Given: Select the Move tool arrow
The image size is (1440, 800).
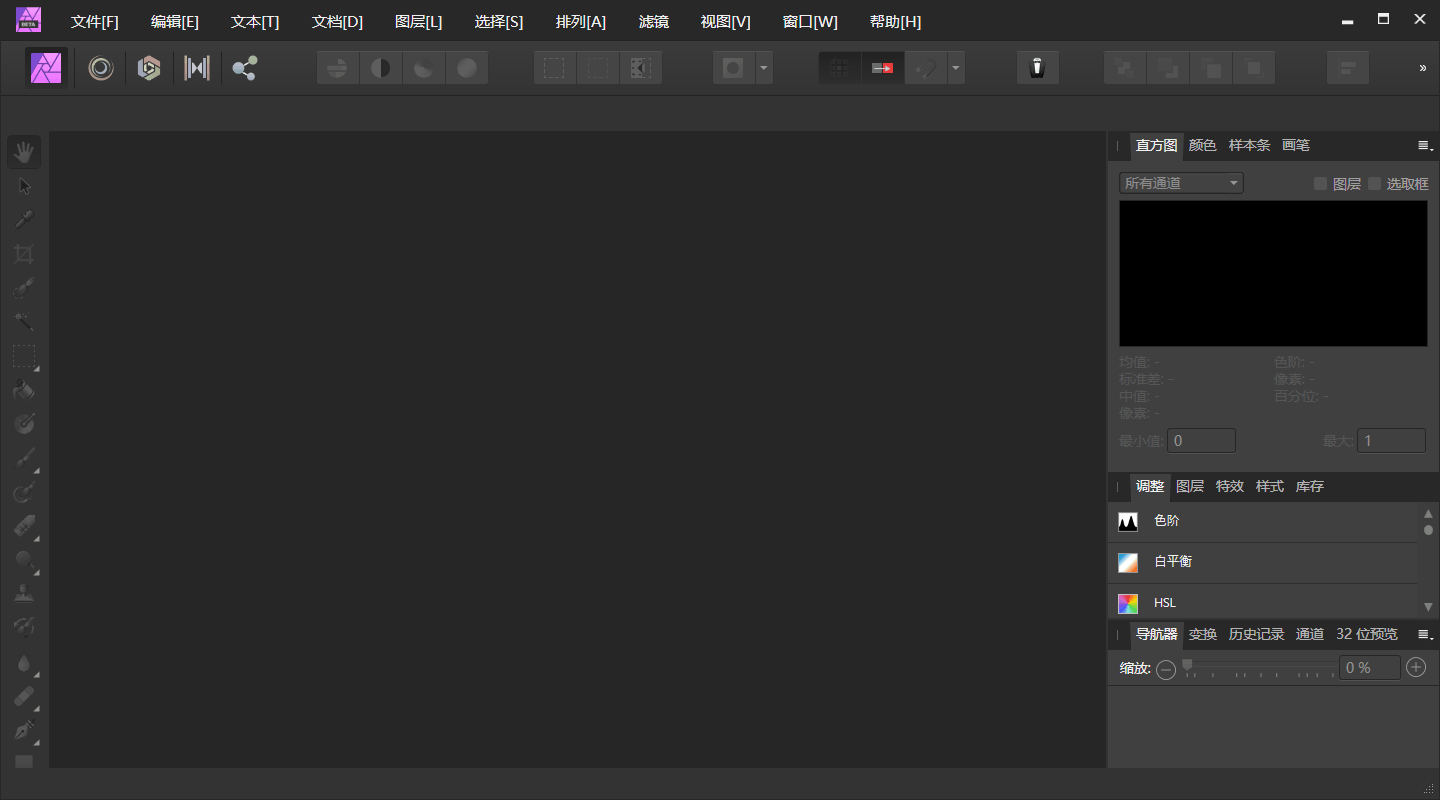Looking at the screenshot, I should [x=24, y=186].
